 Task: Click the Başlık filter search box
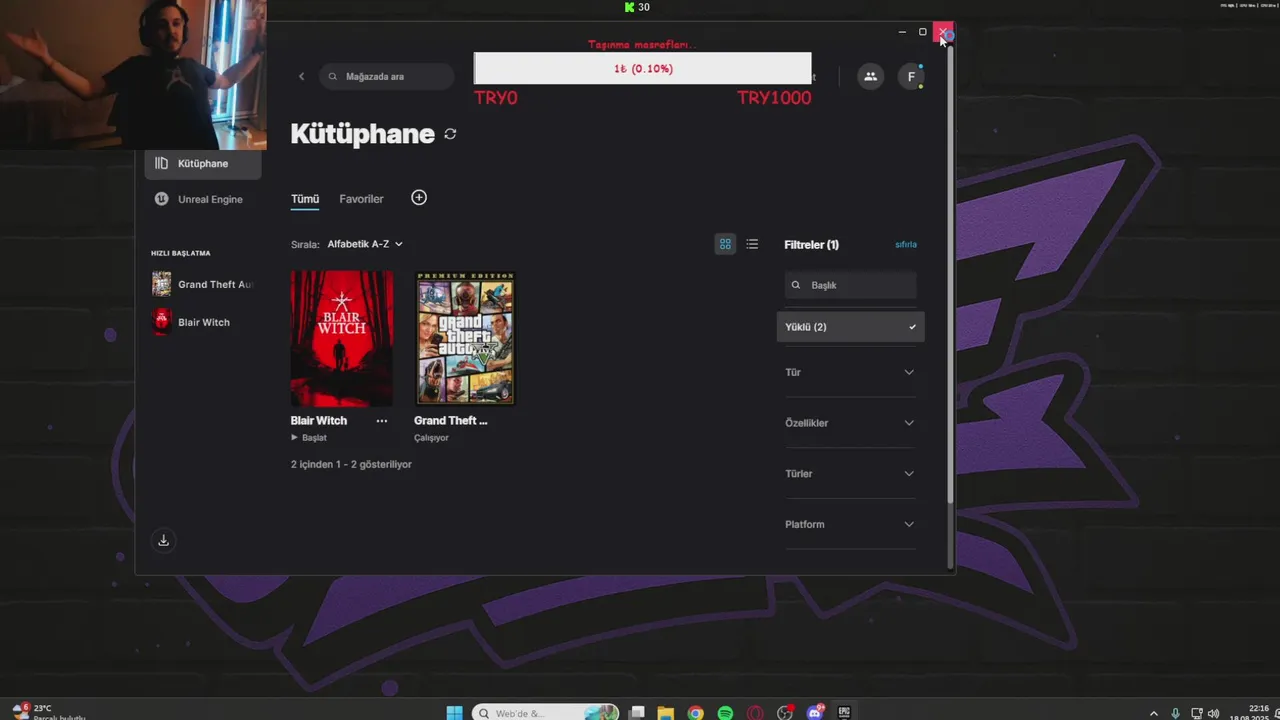pos(850,285)
